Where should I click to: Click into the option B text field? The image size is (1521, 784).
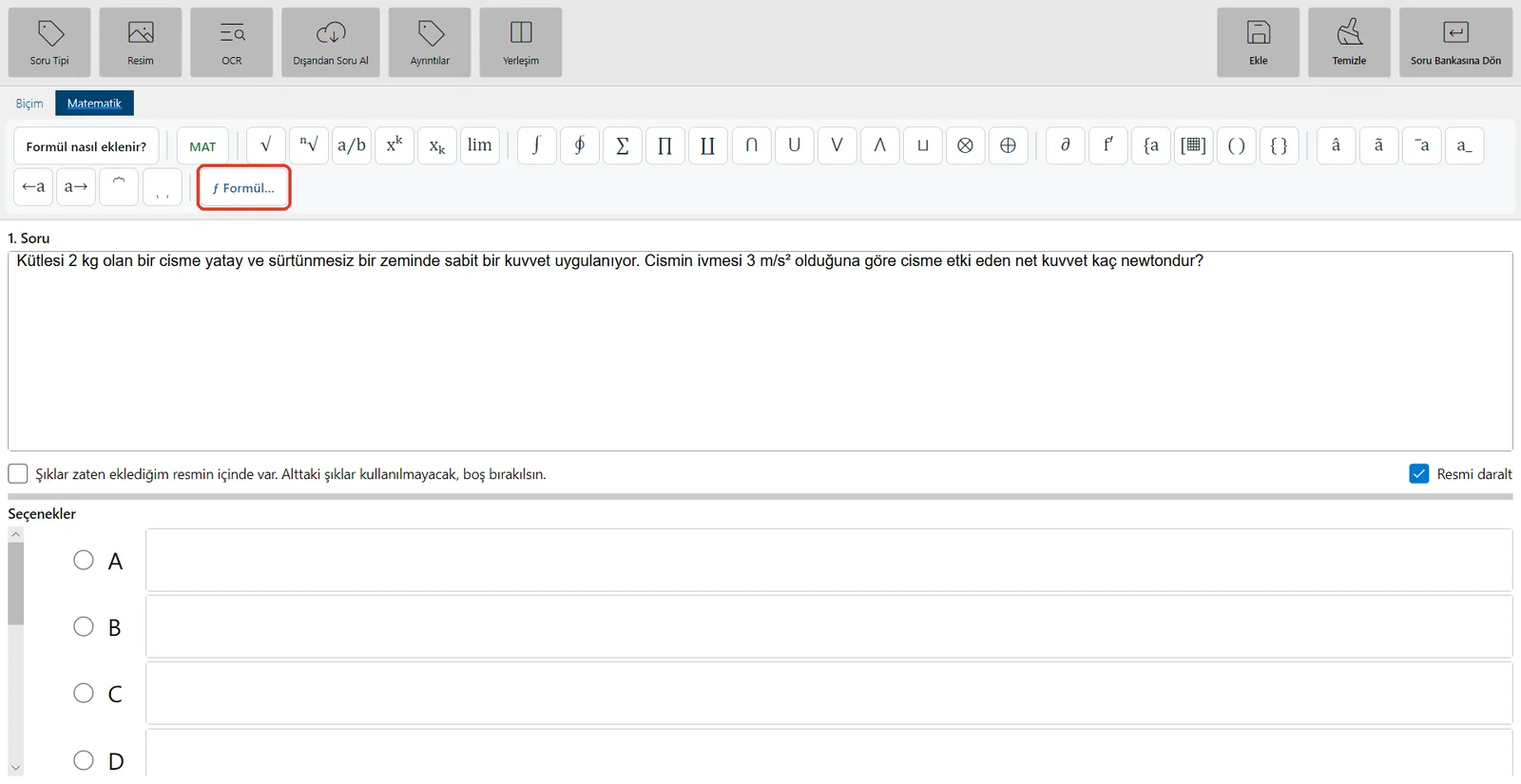point(828,626)
